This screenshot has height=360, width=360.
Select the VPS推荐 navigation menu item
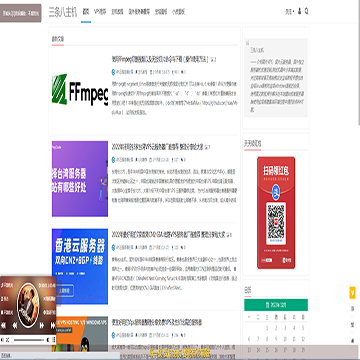(x=100, y=12)
